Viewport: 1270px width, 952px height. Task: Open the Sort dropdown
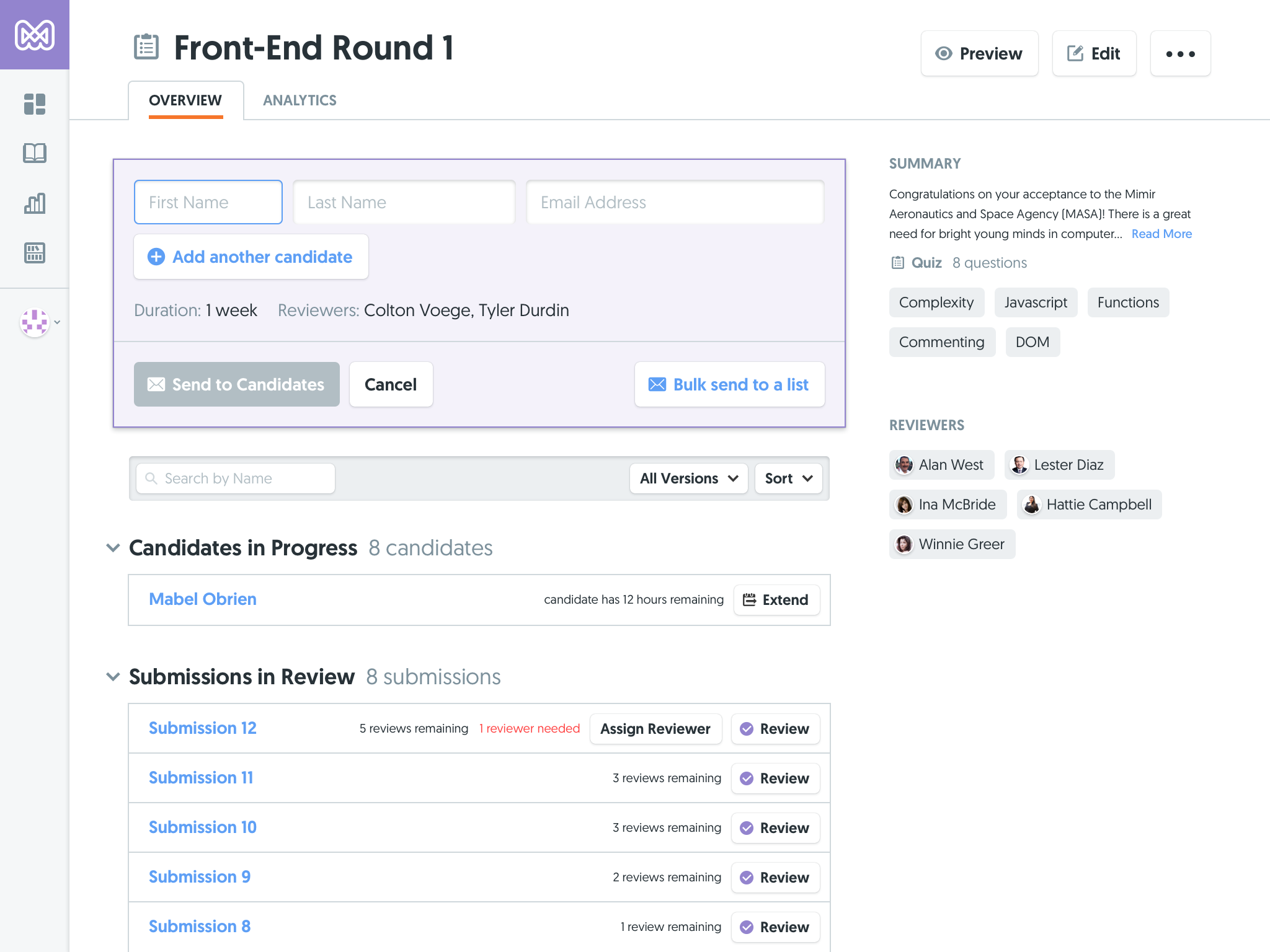(x=788, y=478)
